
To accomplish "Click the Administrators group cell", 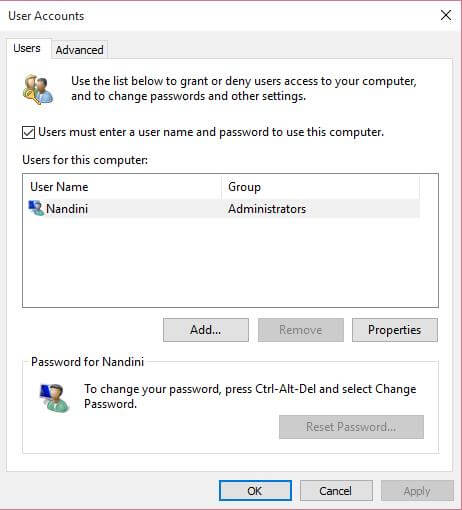I will pos(267,209).
